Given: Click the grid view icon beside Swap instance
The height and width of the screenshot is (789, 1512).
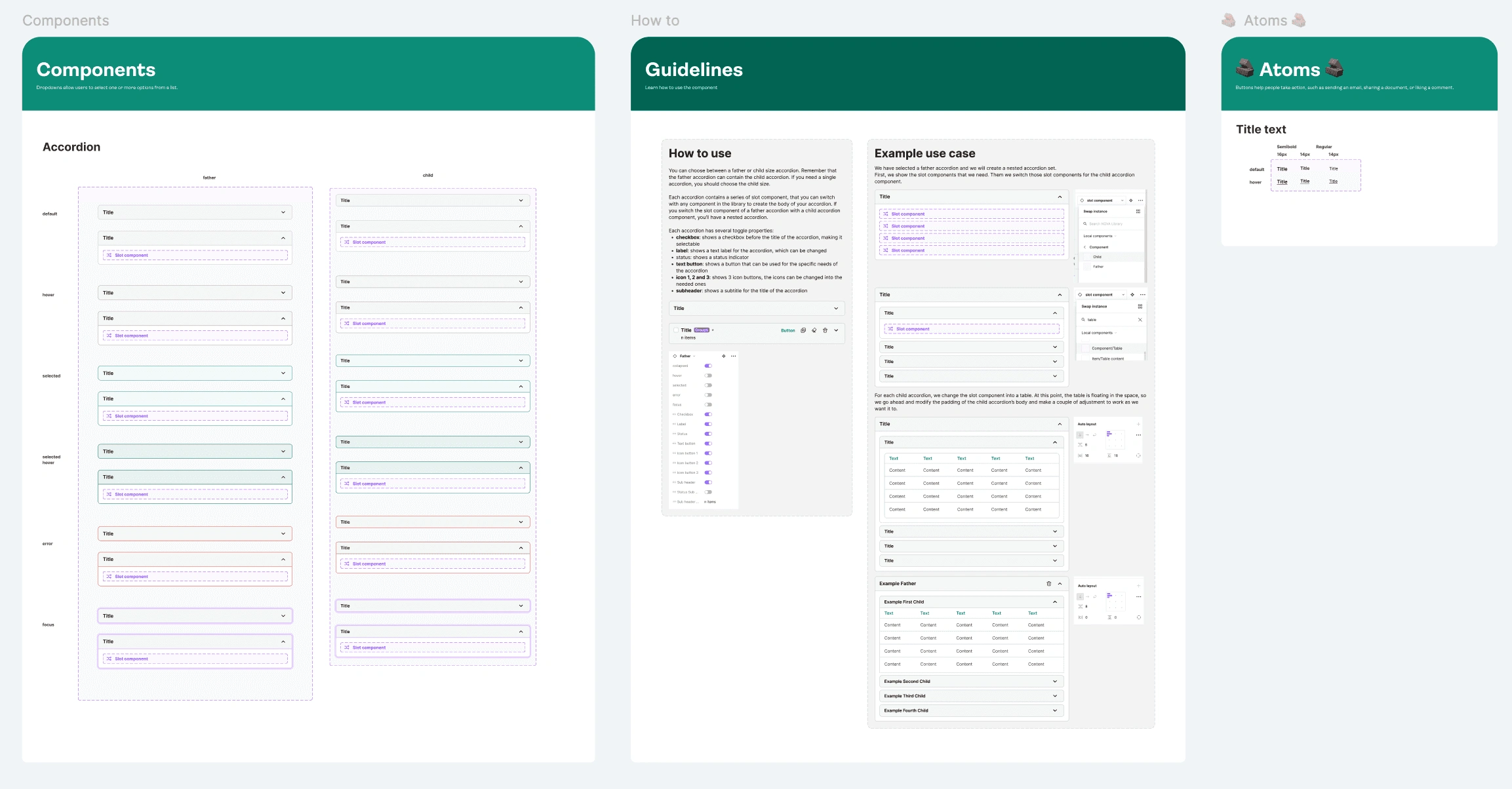Looking at the screenshot, I should 1138,211.
